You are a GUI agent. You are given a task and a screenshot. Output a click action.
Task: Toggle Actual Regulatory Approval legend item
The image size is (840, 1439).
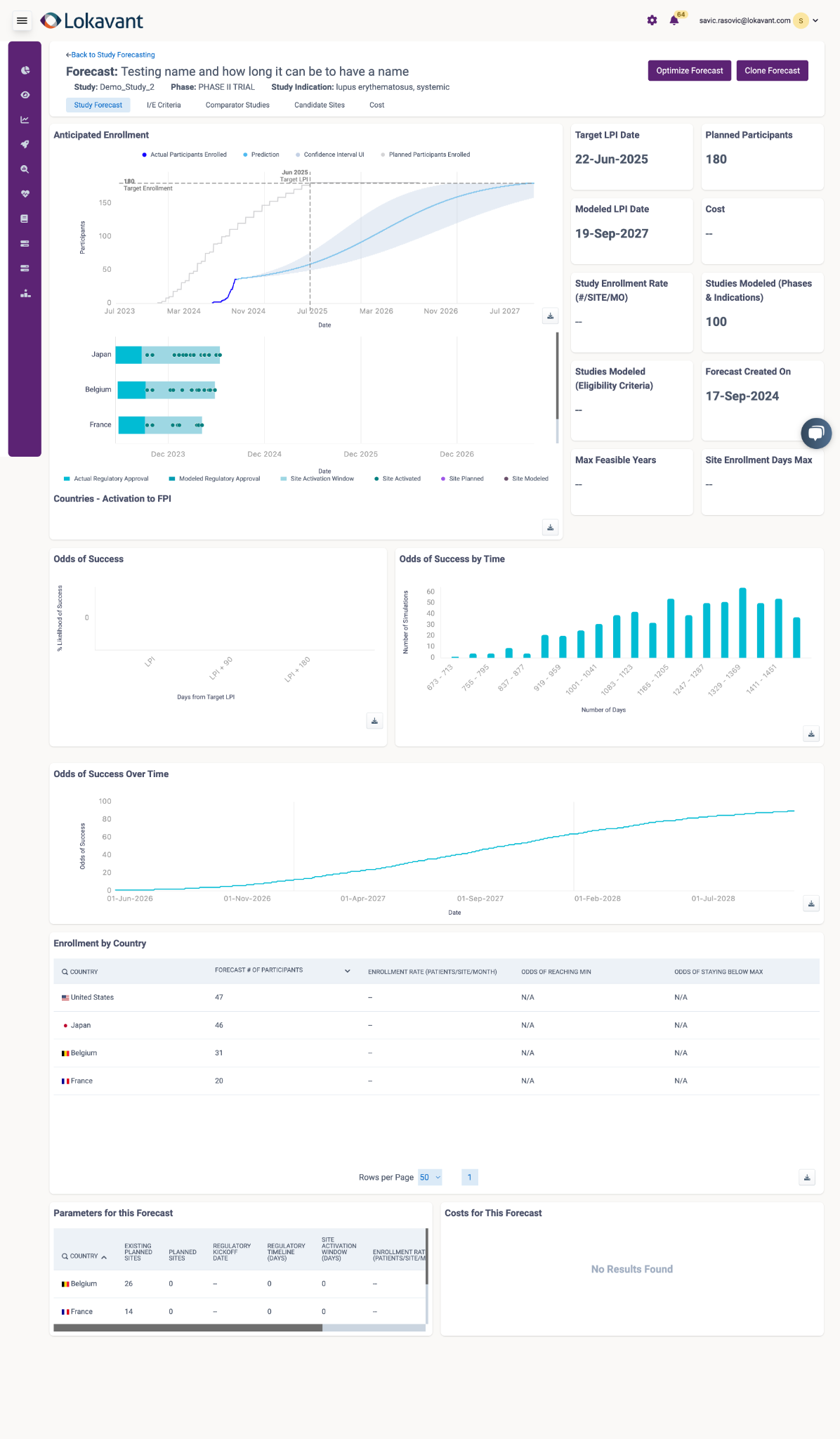pyautogui.click(x=106, y=478)
